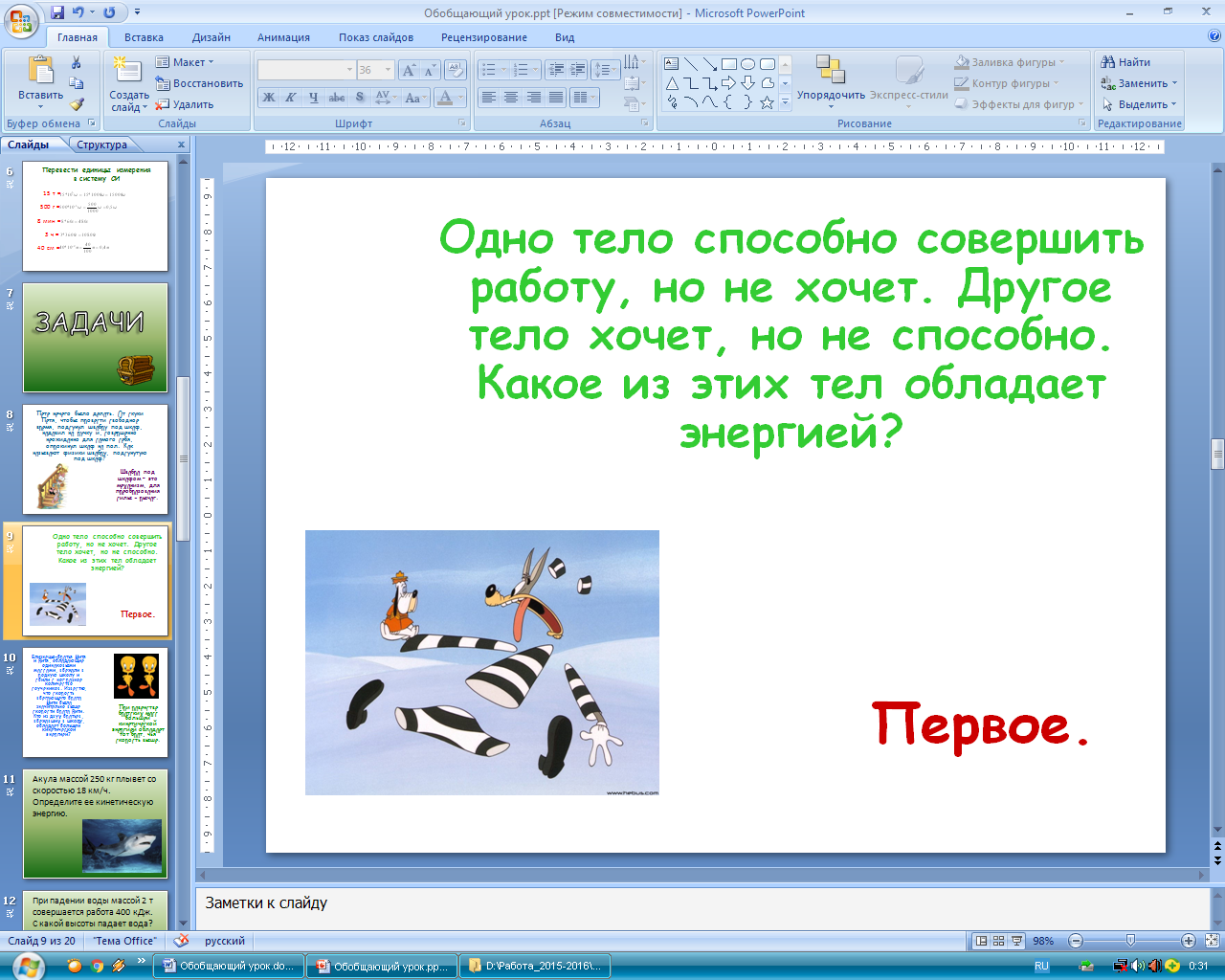Toggle Strikethrough abc formatting
The image size is (1225, 980).
pyautogui.click(x=337, y=98)
